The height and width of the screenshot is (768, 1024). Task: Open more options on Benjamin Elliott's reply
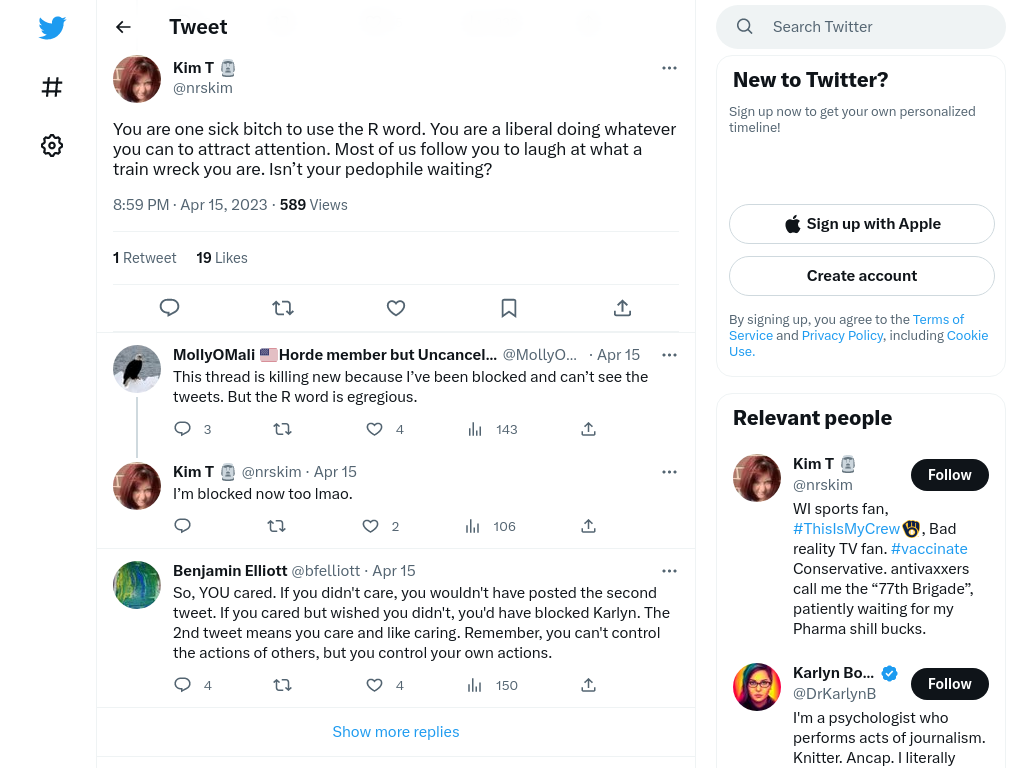(x=669, y=571)
